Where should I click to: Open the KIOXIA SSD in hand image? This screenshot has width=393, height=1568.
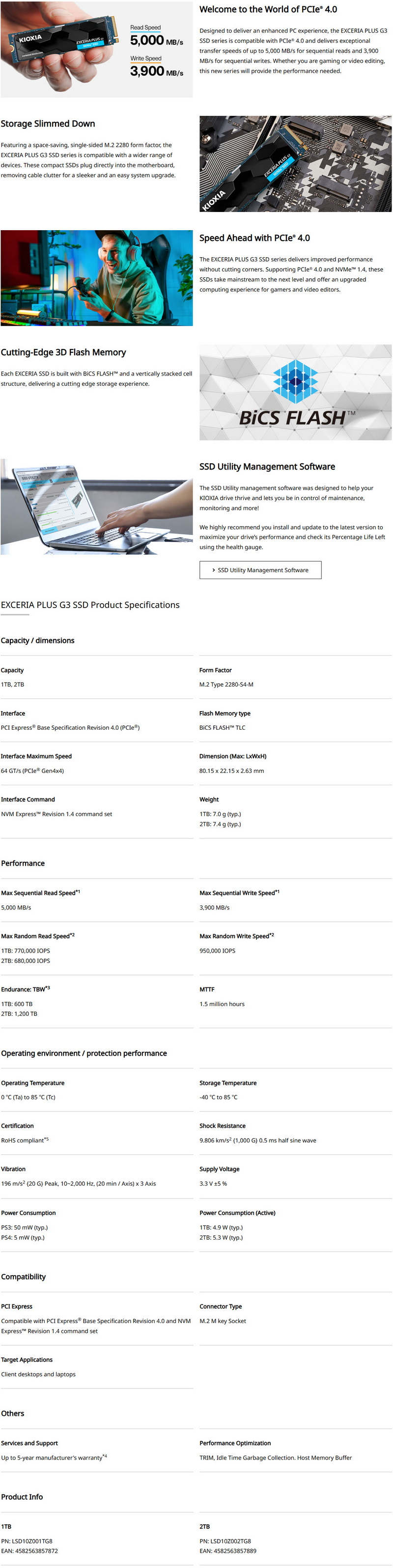97,49
